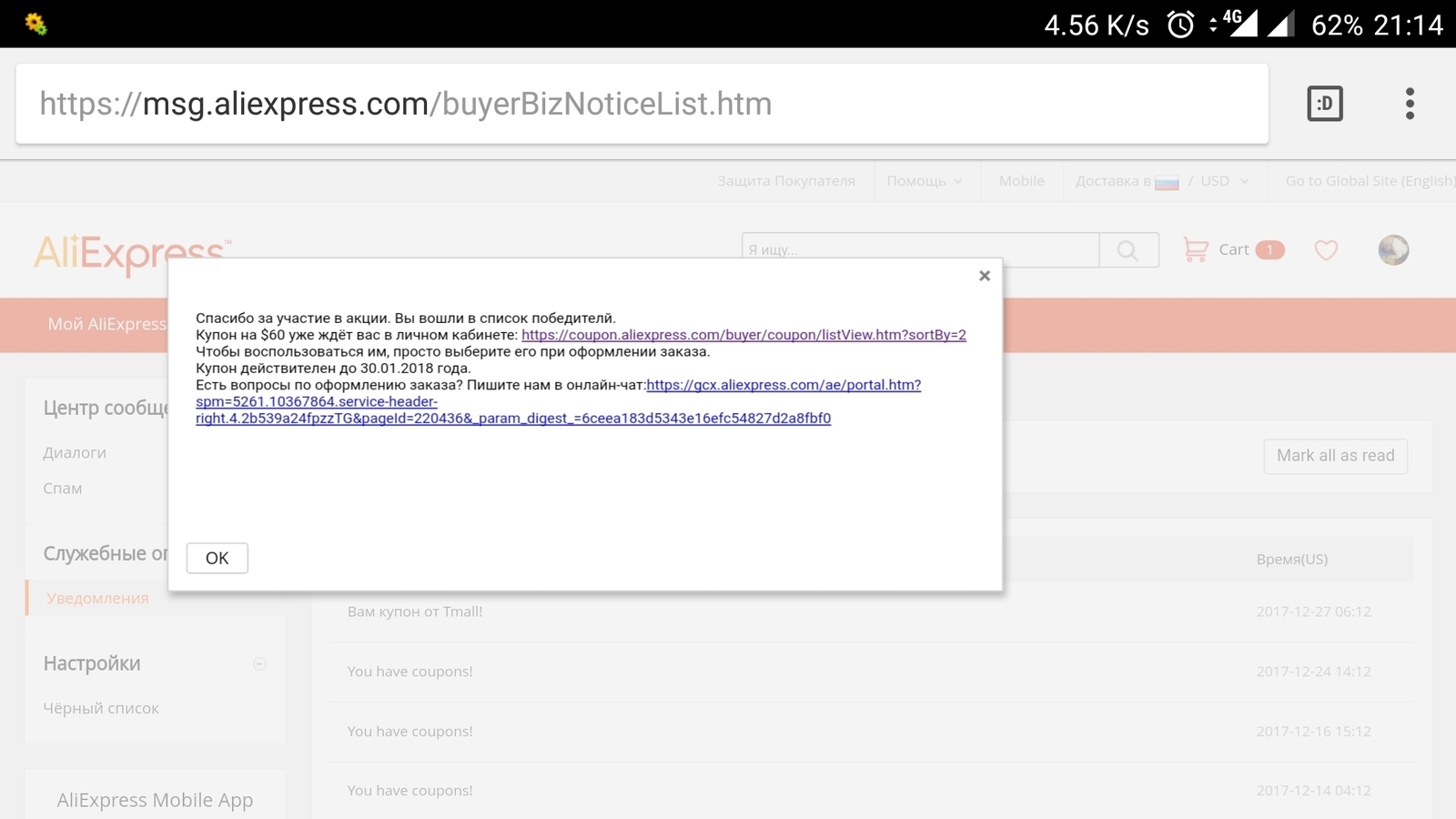Collapse the Настройки section
The image size is (1456, 819).
coord(259,663)
